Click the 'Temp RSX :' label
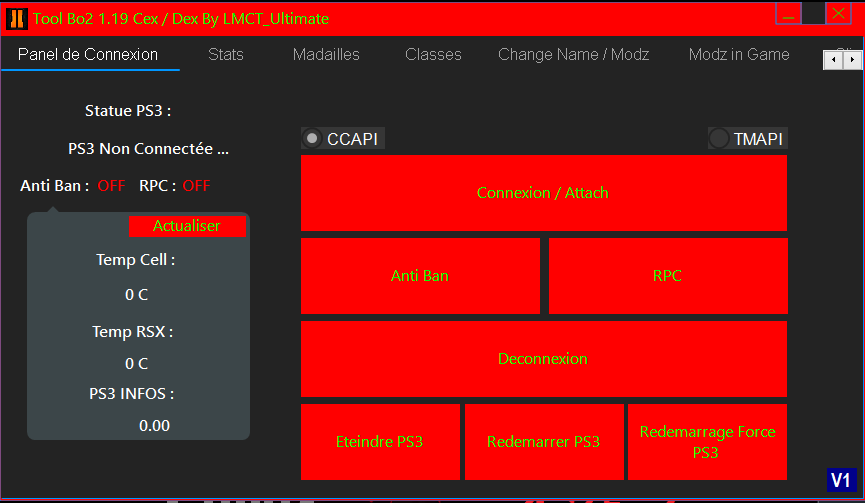The width and height of the screenshot is (865, 503). point(132,332)
